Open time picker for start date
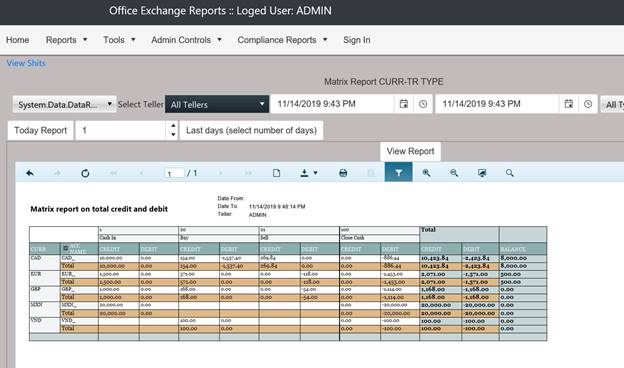This screenshot has width=624, height=368. tap(423, 104)
